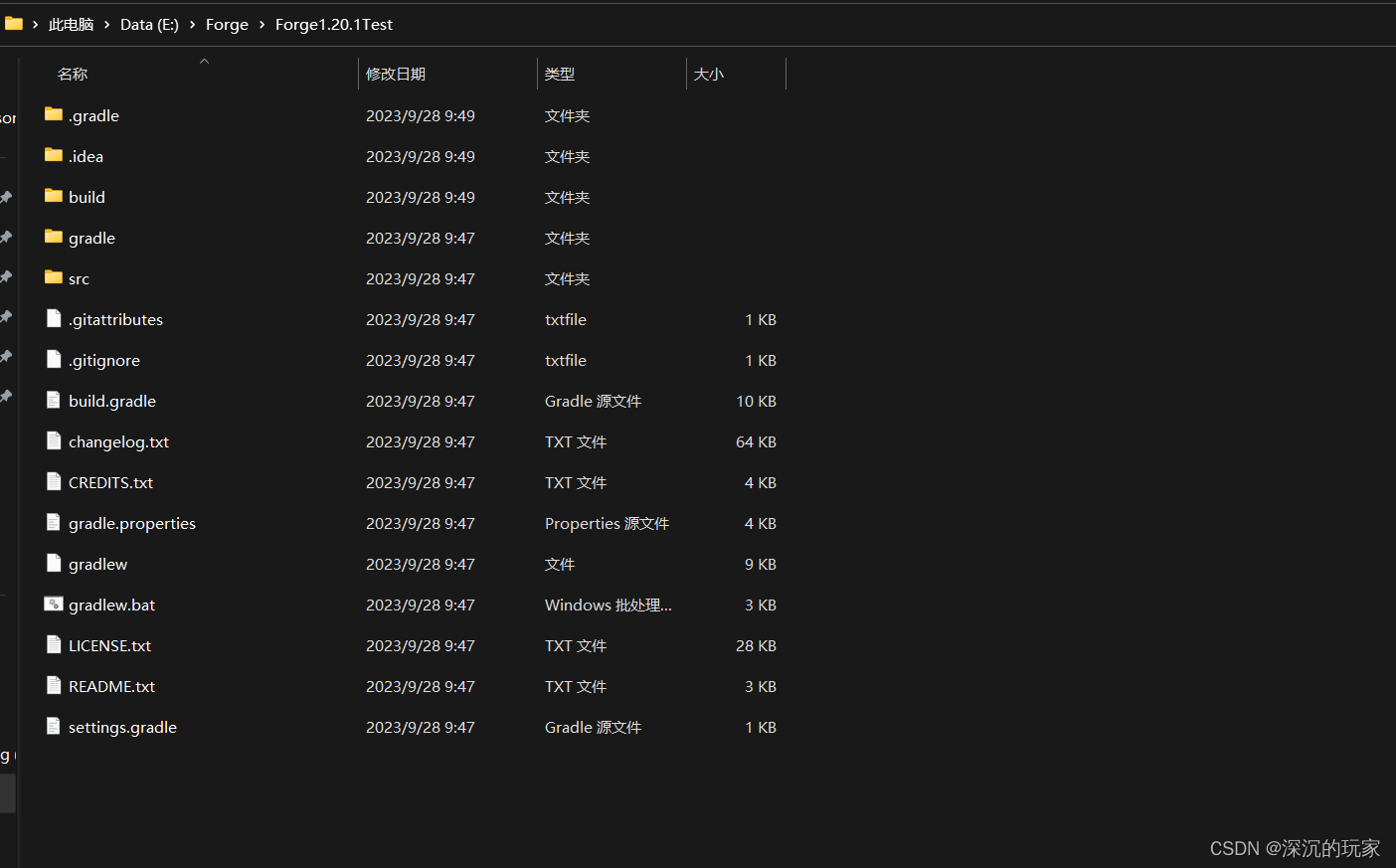1396x868 pixels.
Task: Open the chevron after Forge breadcrumb
Action: pos(262,24)
